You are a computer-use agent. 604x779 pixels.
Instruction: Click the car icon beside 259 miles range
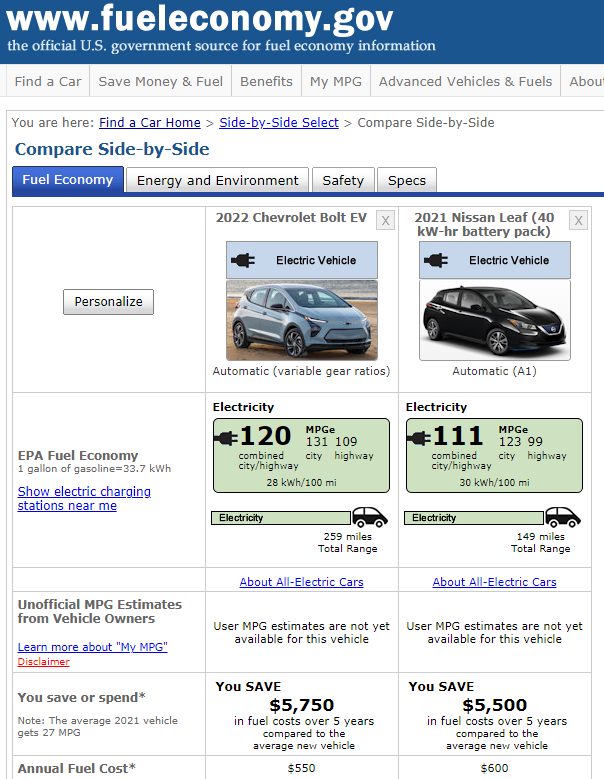coord(370,517)
